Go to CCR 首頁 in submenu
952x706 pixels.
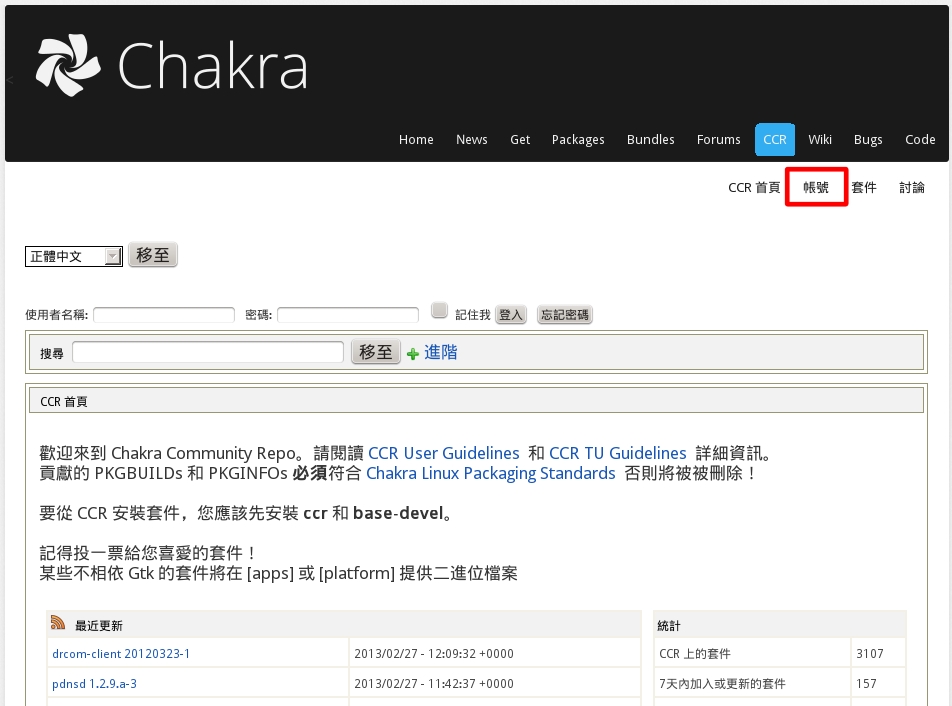pos(754,188)
